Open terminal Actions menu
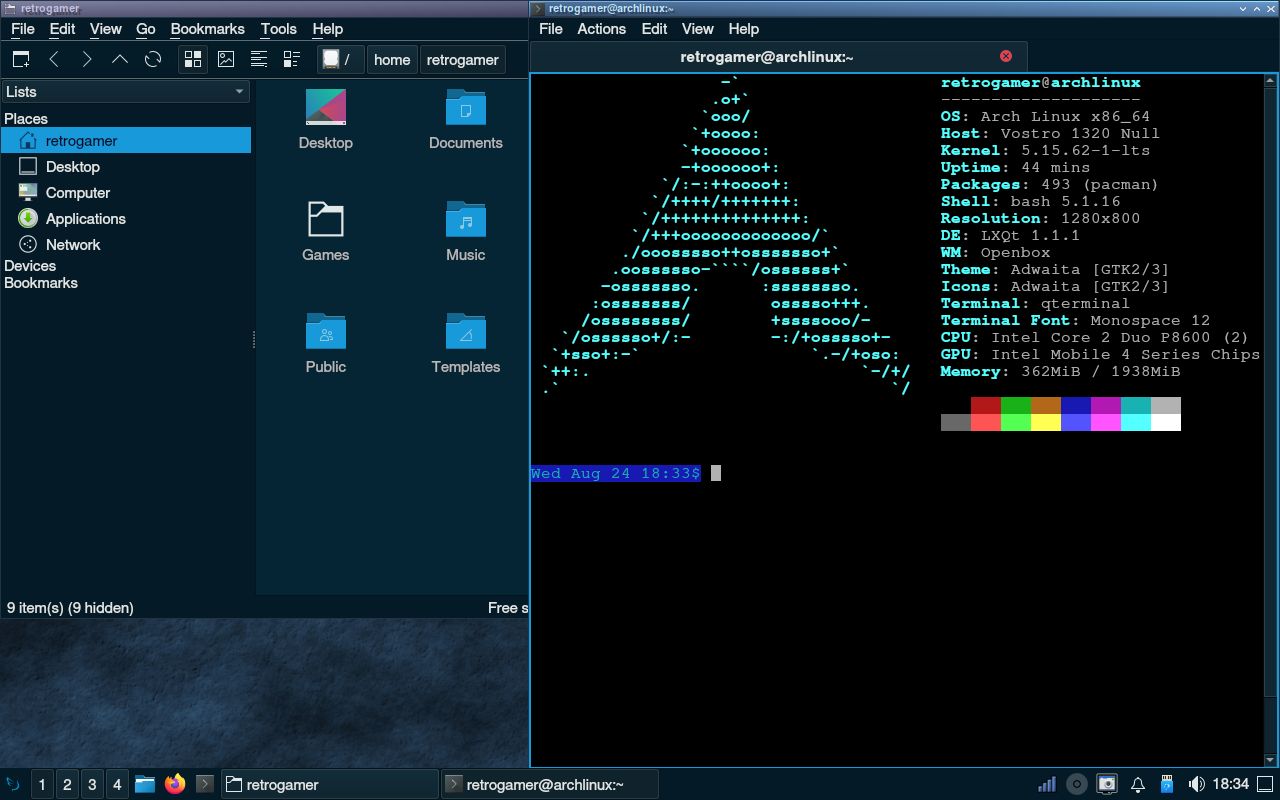Viewport: 1280px width, 800px height. [x=602, y=29]
